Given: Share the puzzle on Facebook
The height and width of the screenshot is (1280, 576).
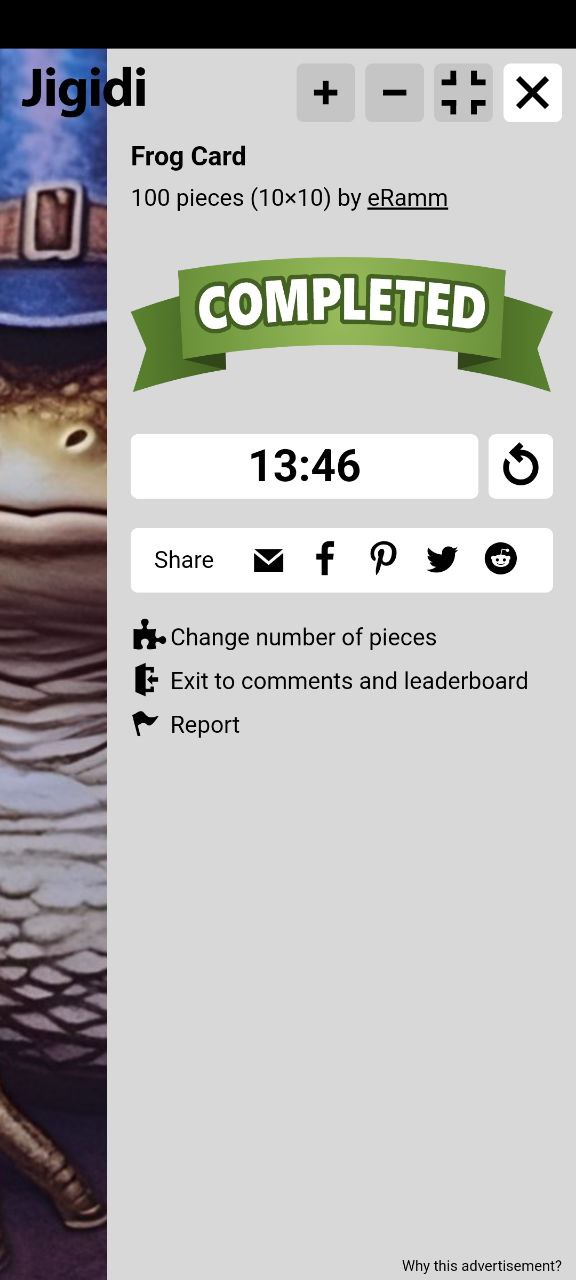Looking at the screenshot, I should click(325, 559).
